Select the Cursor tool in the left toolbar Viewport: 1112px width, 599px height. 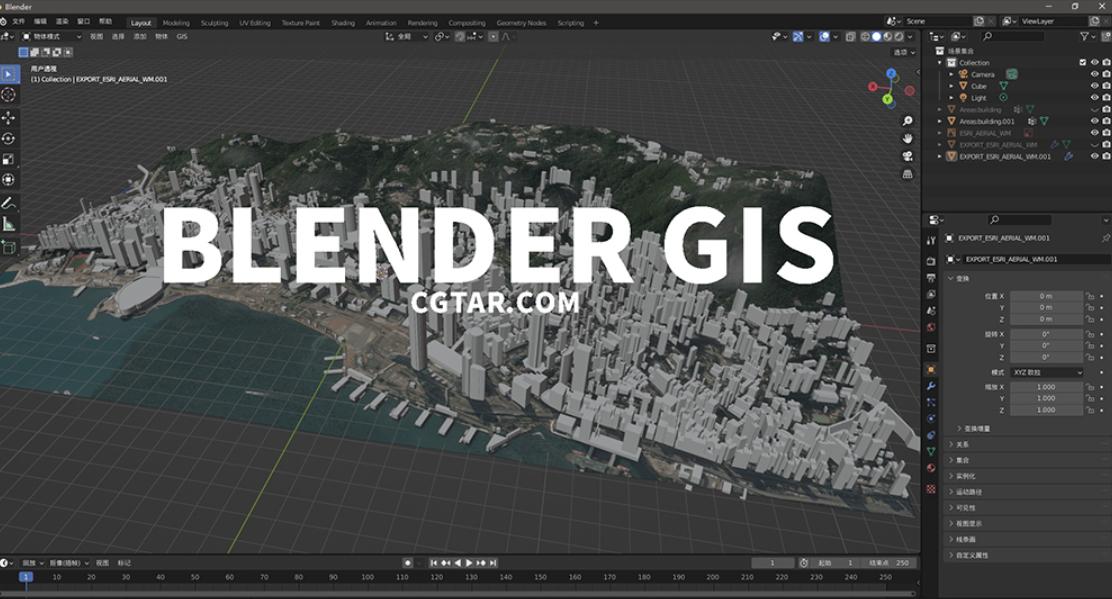[x=9, y=94]
